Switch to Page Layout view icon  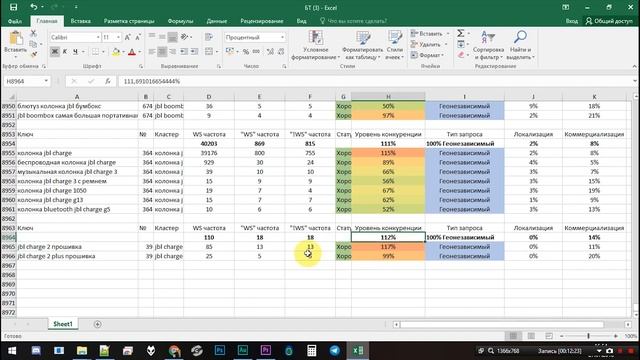[x=531, y=336]
